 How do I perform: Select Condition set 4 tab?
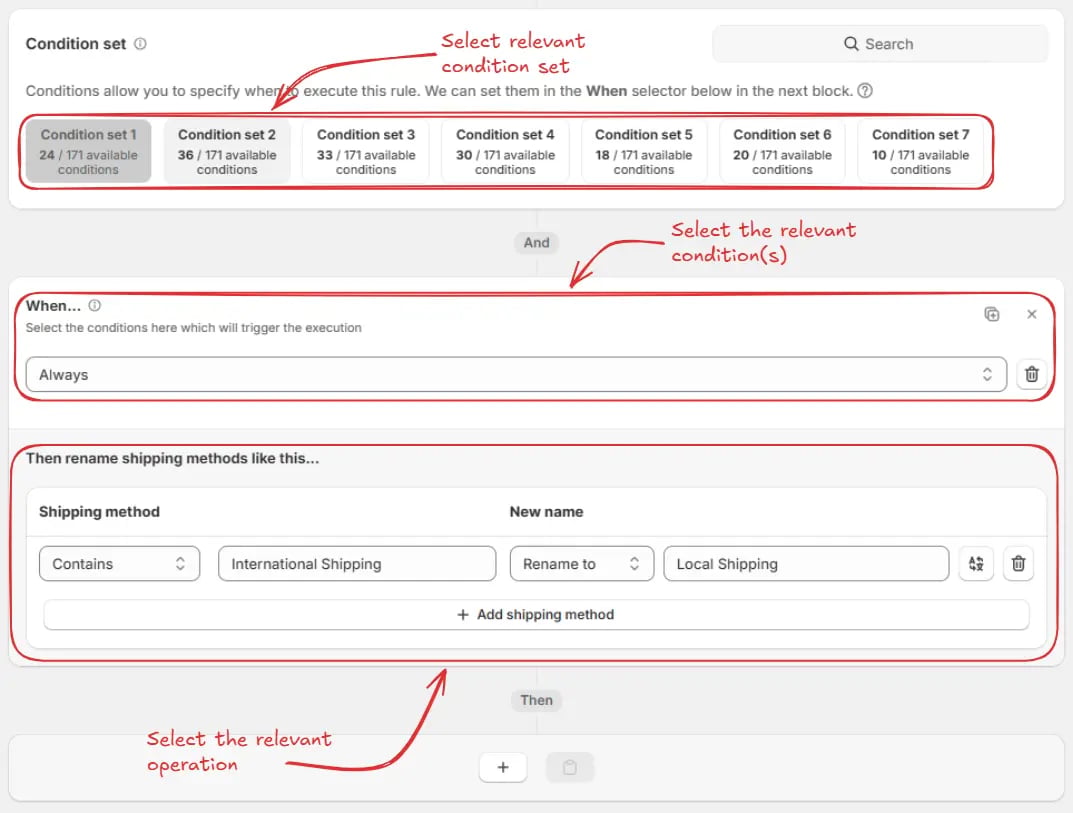(505, 151)
